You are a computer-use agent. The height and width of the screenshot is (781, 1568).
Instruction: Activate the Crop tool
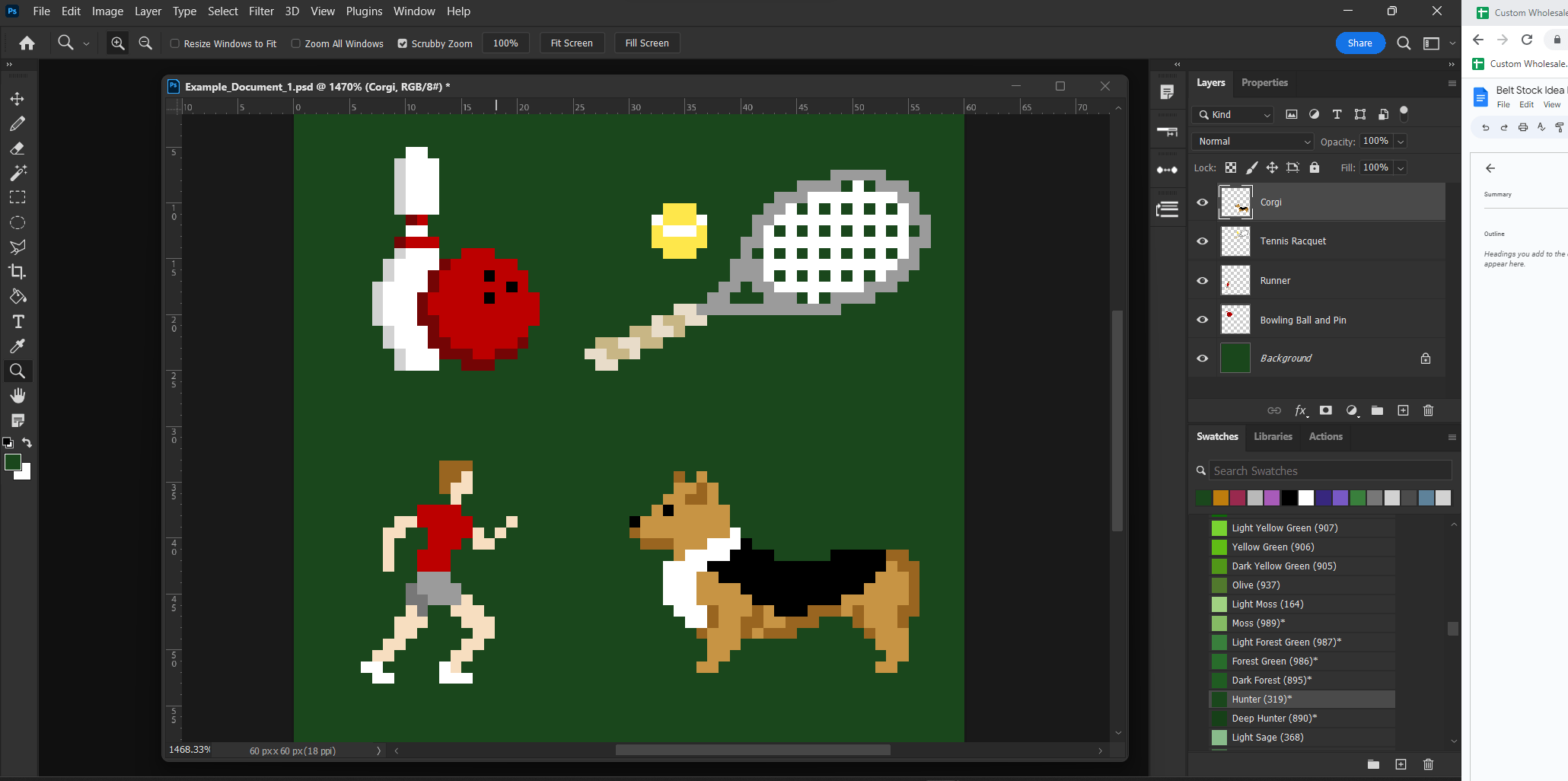[18, 271]
